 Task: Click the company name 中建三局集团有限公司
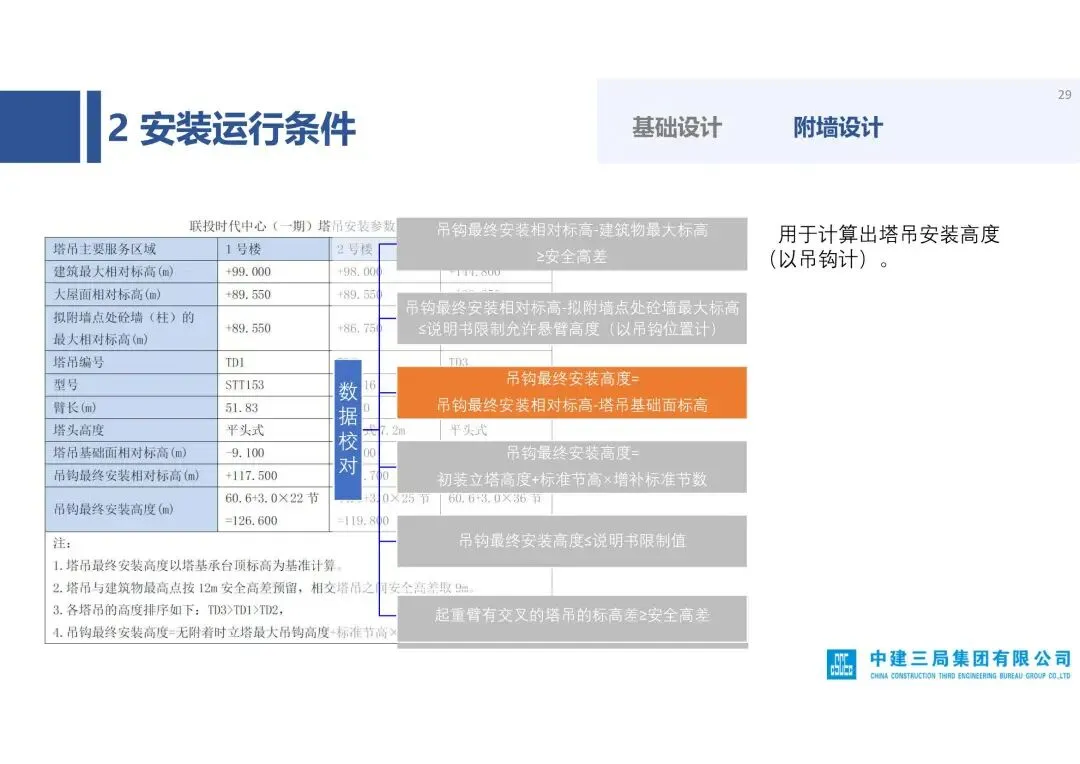click(970, 659)
